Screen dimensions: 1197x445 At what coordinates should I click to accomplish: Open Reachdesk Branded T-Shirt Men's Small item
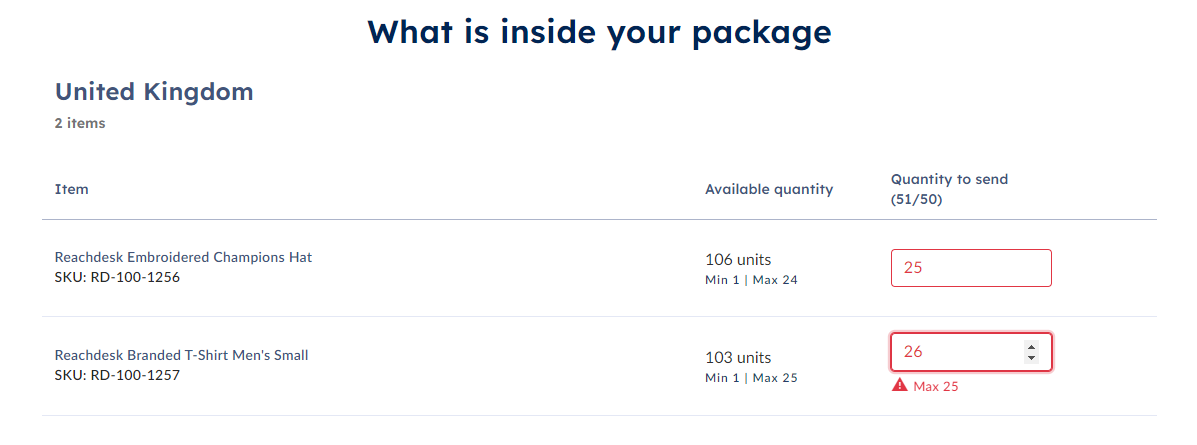pos(182,355)
